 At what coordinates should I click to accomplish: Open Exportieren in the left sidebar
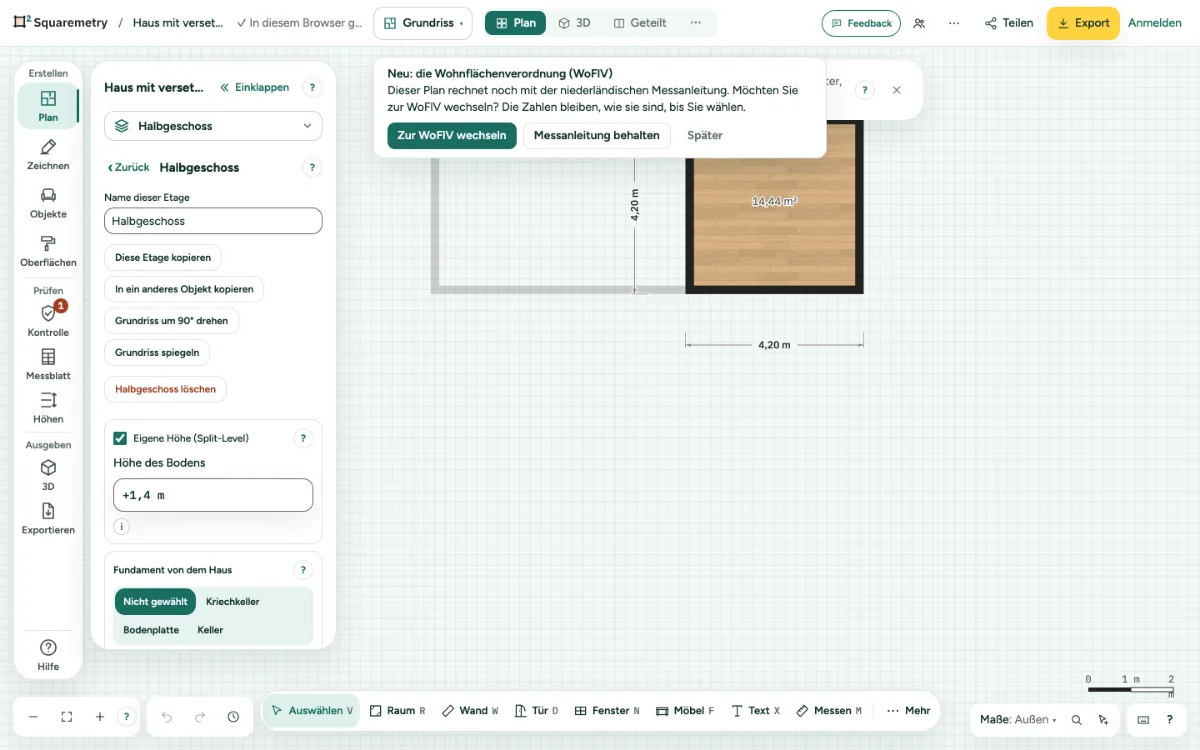point(48,518)
